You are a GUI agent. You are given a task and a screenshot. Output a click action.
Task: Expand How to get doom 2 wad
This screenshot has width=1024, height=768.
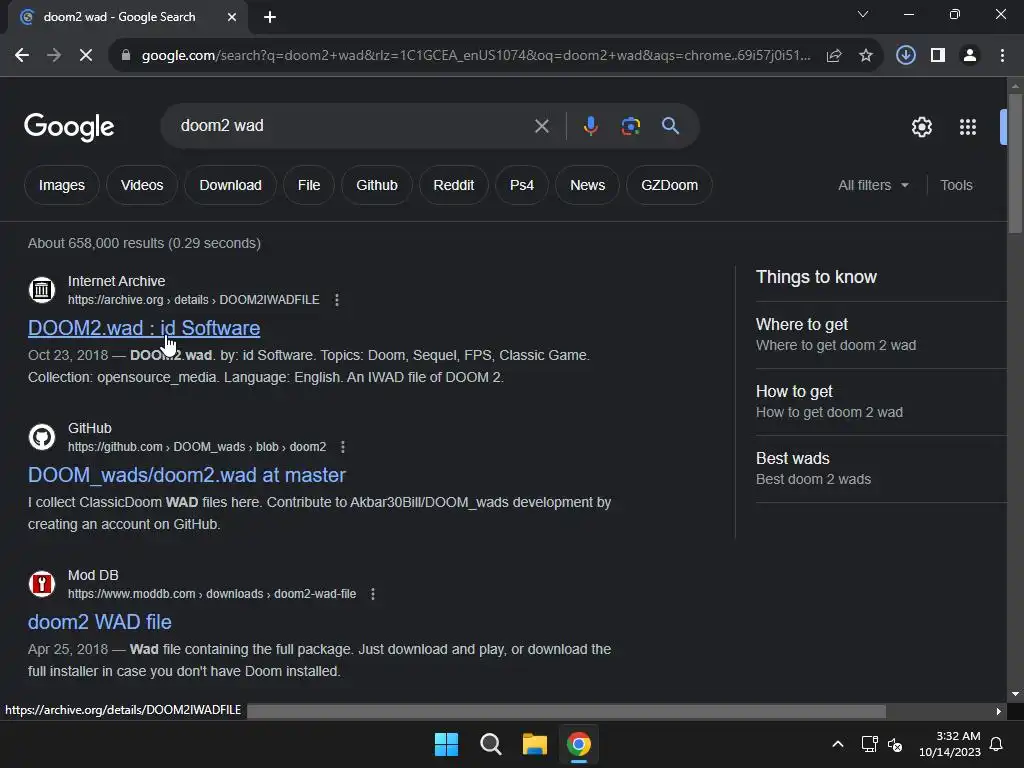pyautogui.click(x=881, y=402)
